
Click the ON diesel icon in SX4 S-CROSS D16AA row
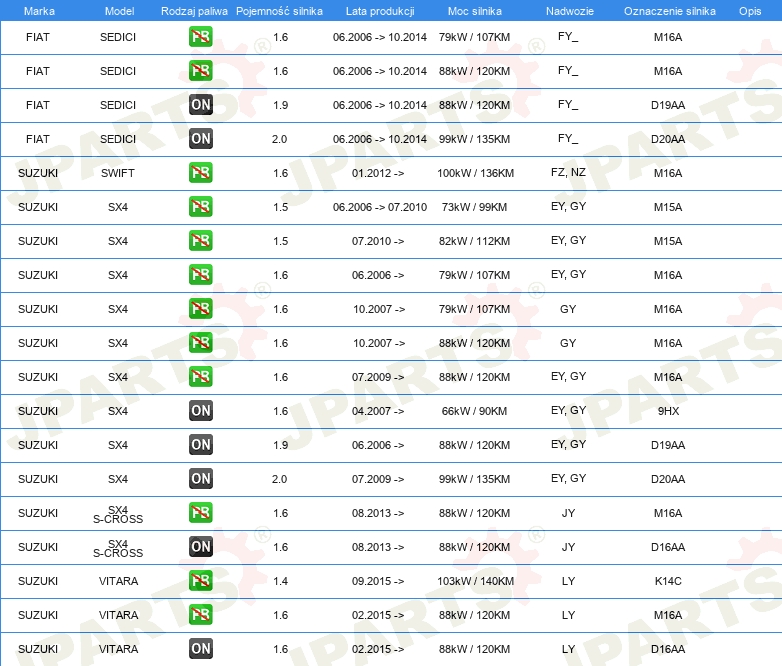[x=200, y=547]
